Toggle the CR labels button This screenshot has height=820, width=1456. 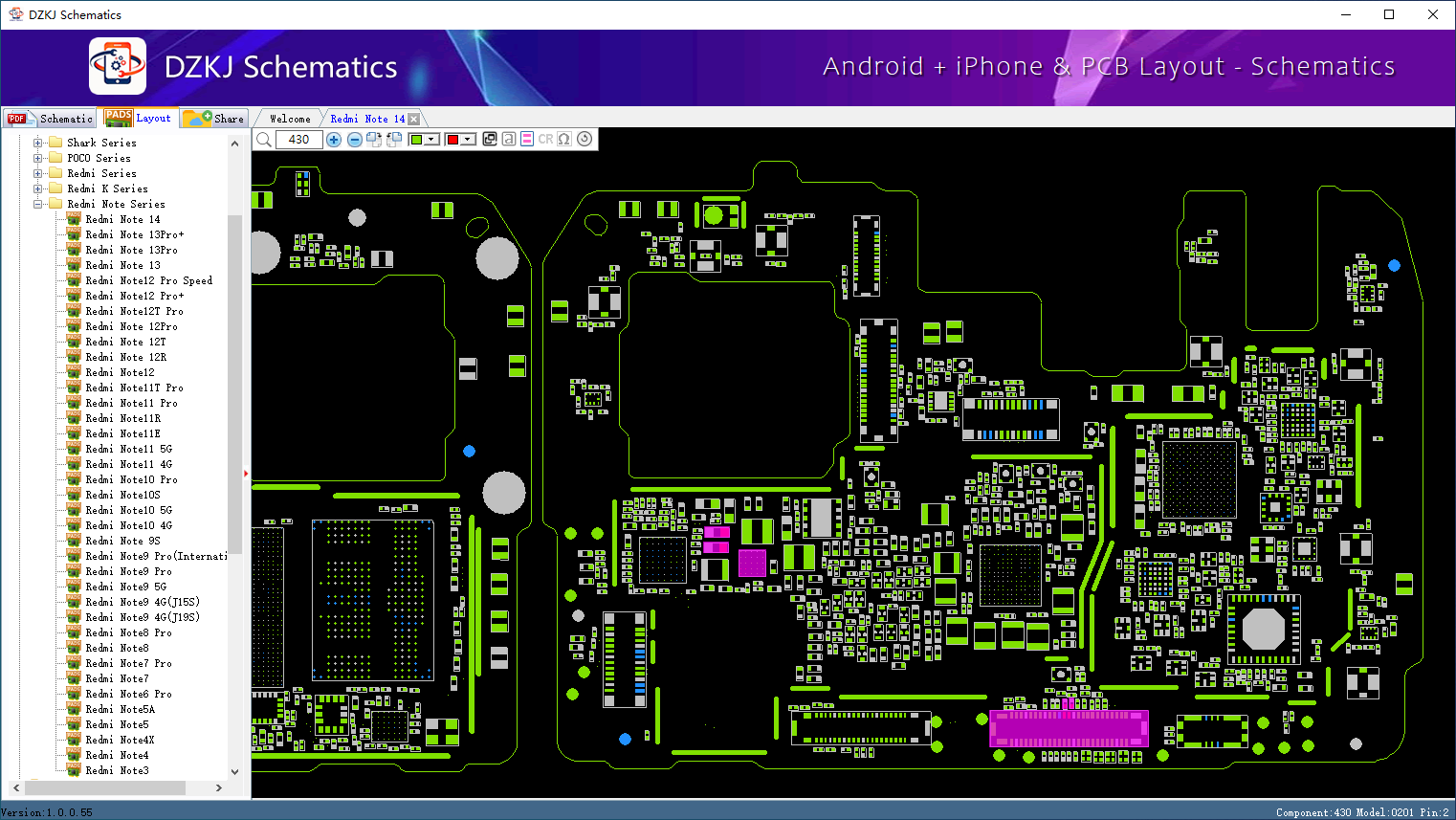click(x=545, y=140)
